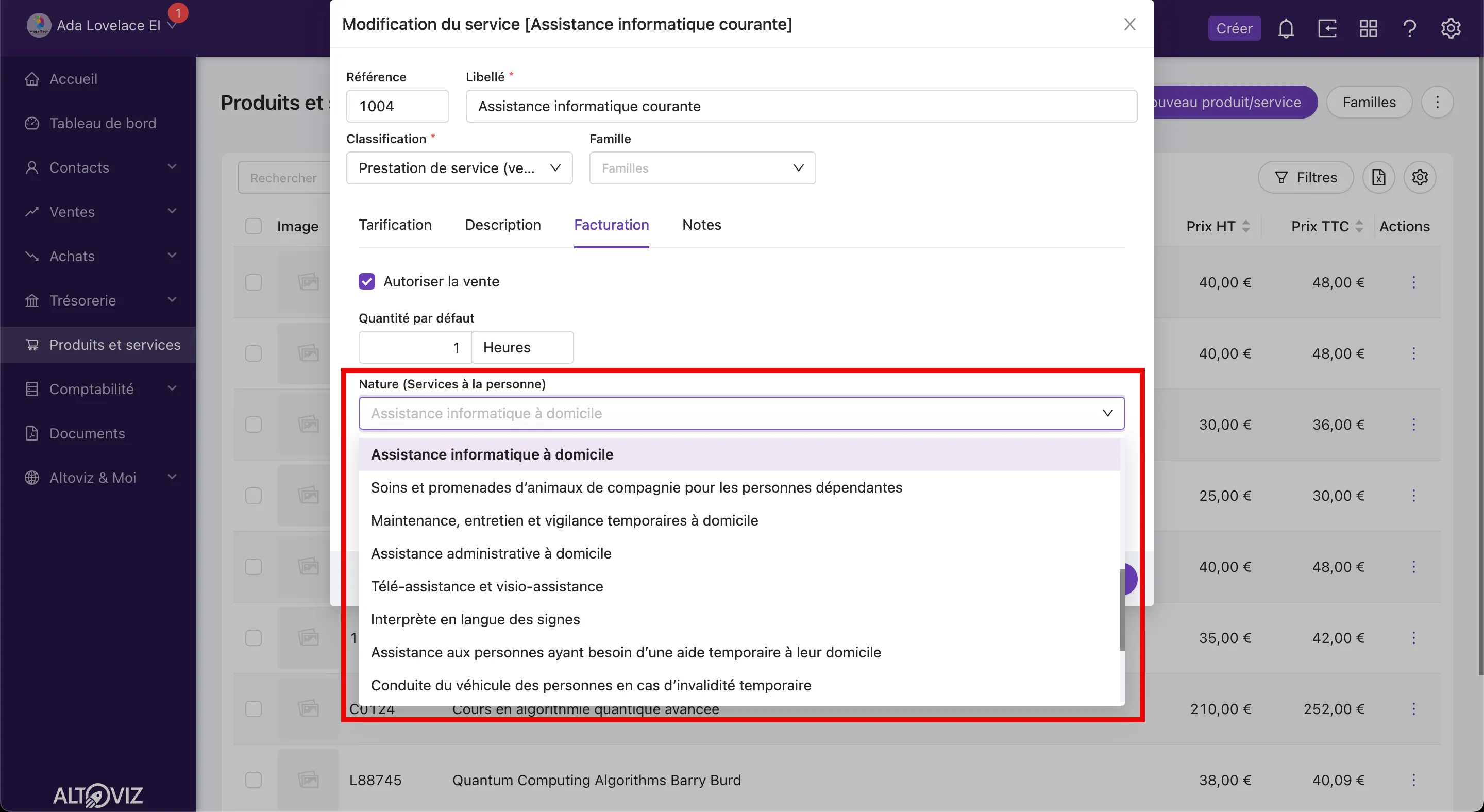Viewport: 1484px width, 812px height.
Task: Click the Quantité par défaut number field
Action: pyautogui.click(x=415, y=347)
